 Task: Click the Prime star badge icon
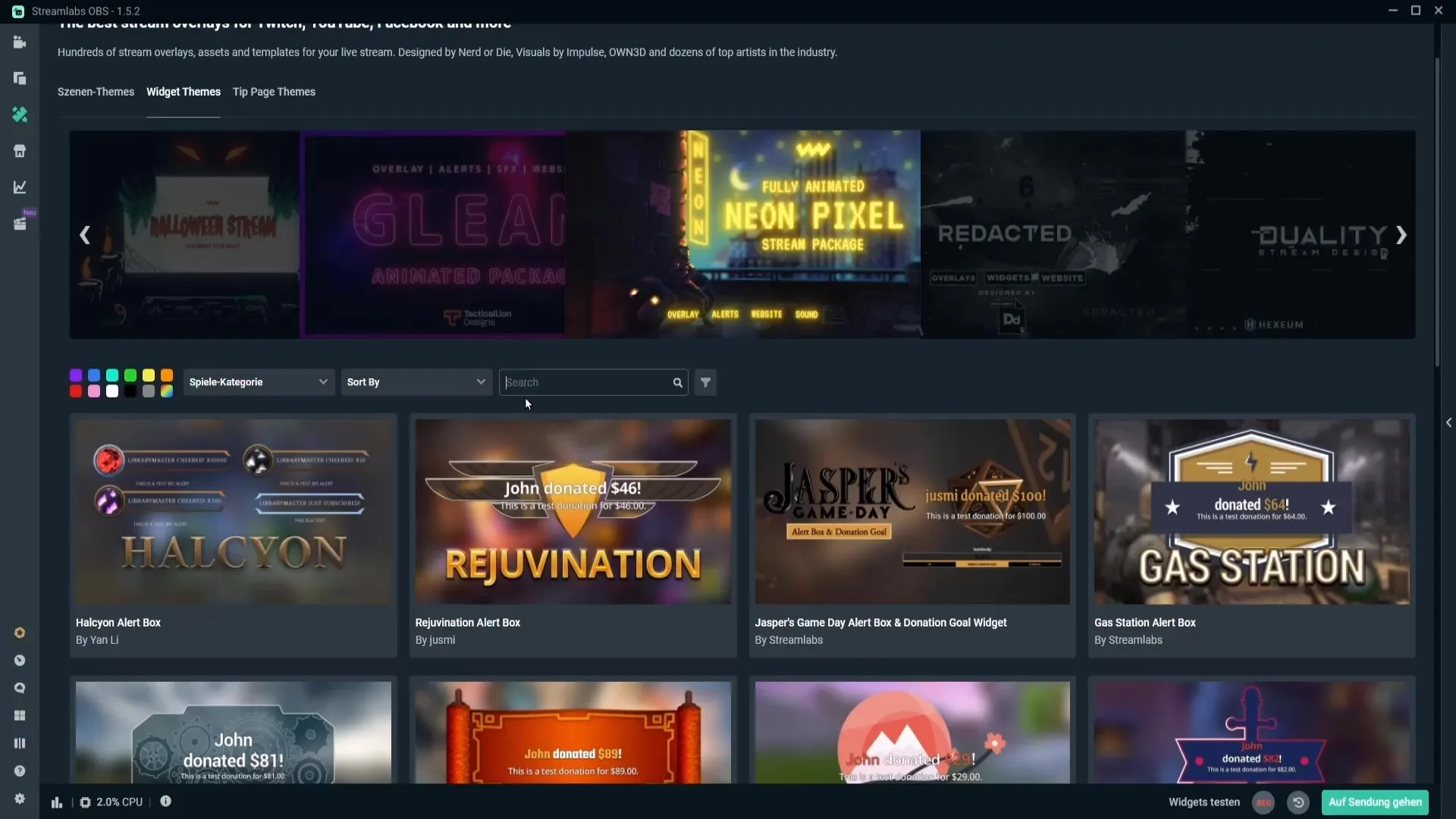tap(20, 632)
